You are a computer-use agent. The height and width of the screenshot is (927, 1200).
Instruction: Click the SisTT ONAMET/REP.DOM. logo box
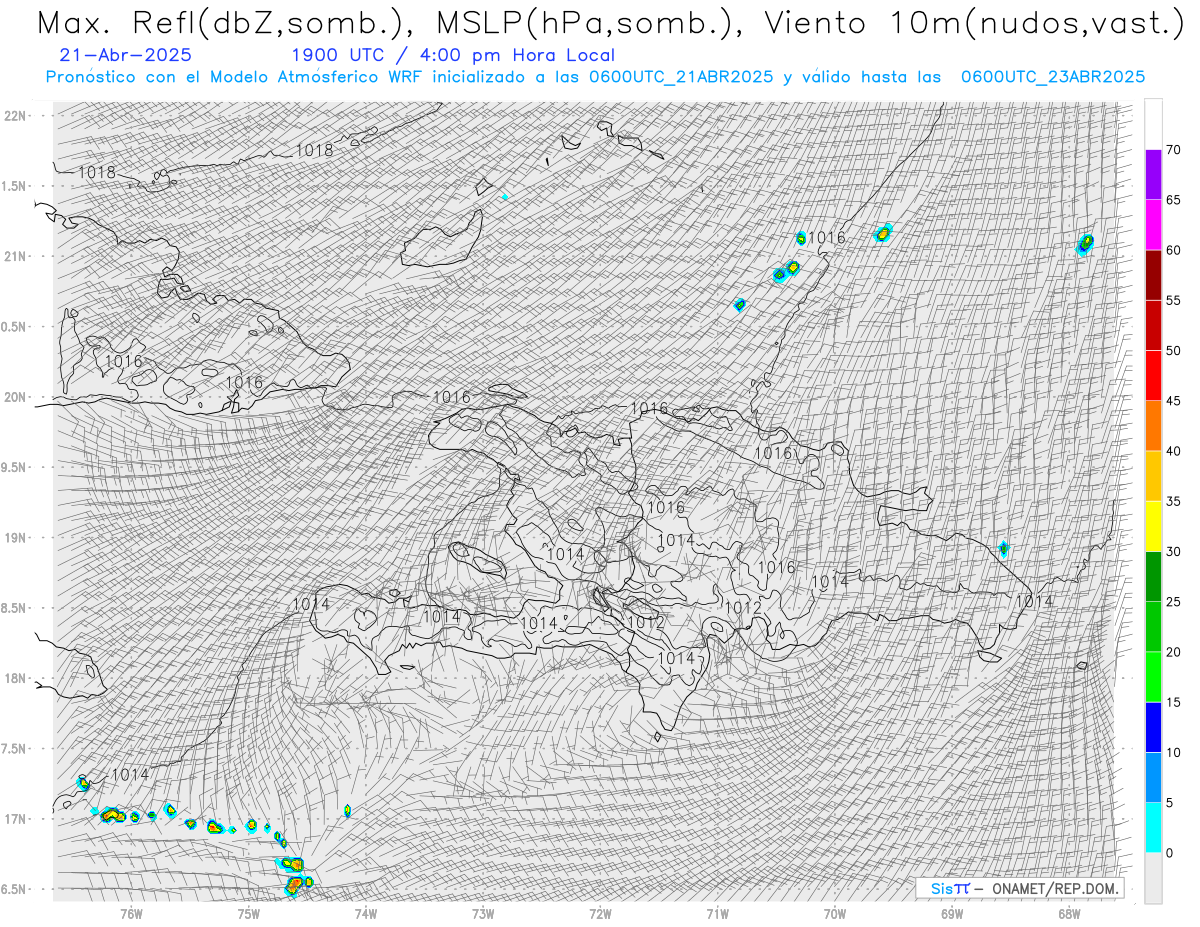click(1020, 888)
